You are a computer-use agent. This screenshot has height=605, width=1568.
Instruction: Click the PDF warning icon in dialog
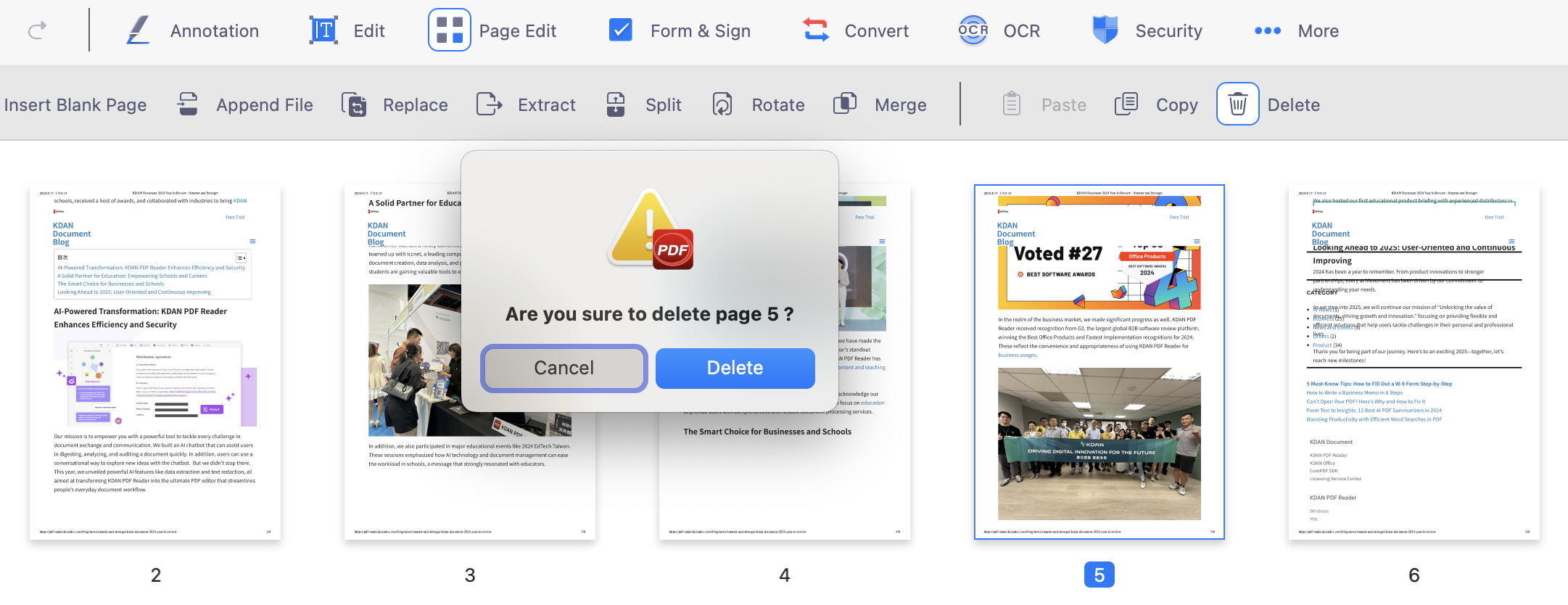[x=652, y=229]
